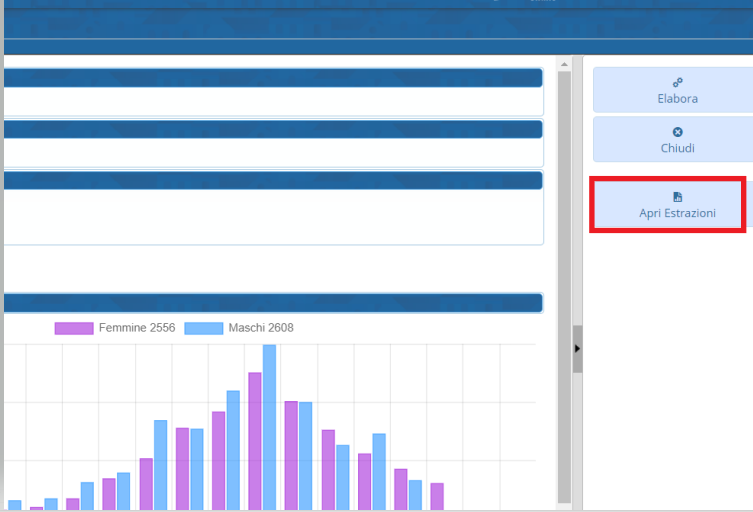This screenshot has width=753, height=512.
Task: Click the purple Femmine legend swatch
Action: pos(73,328)
